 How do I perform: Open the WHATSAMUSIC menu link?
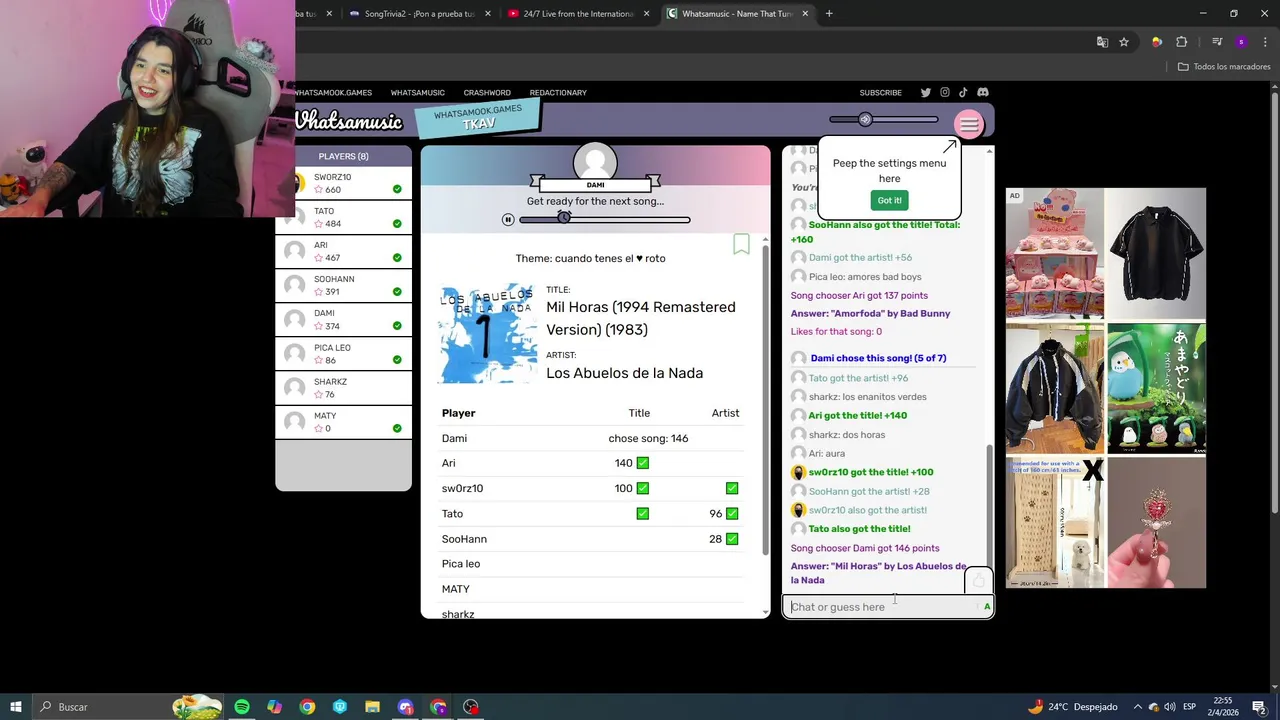[417, 93]
